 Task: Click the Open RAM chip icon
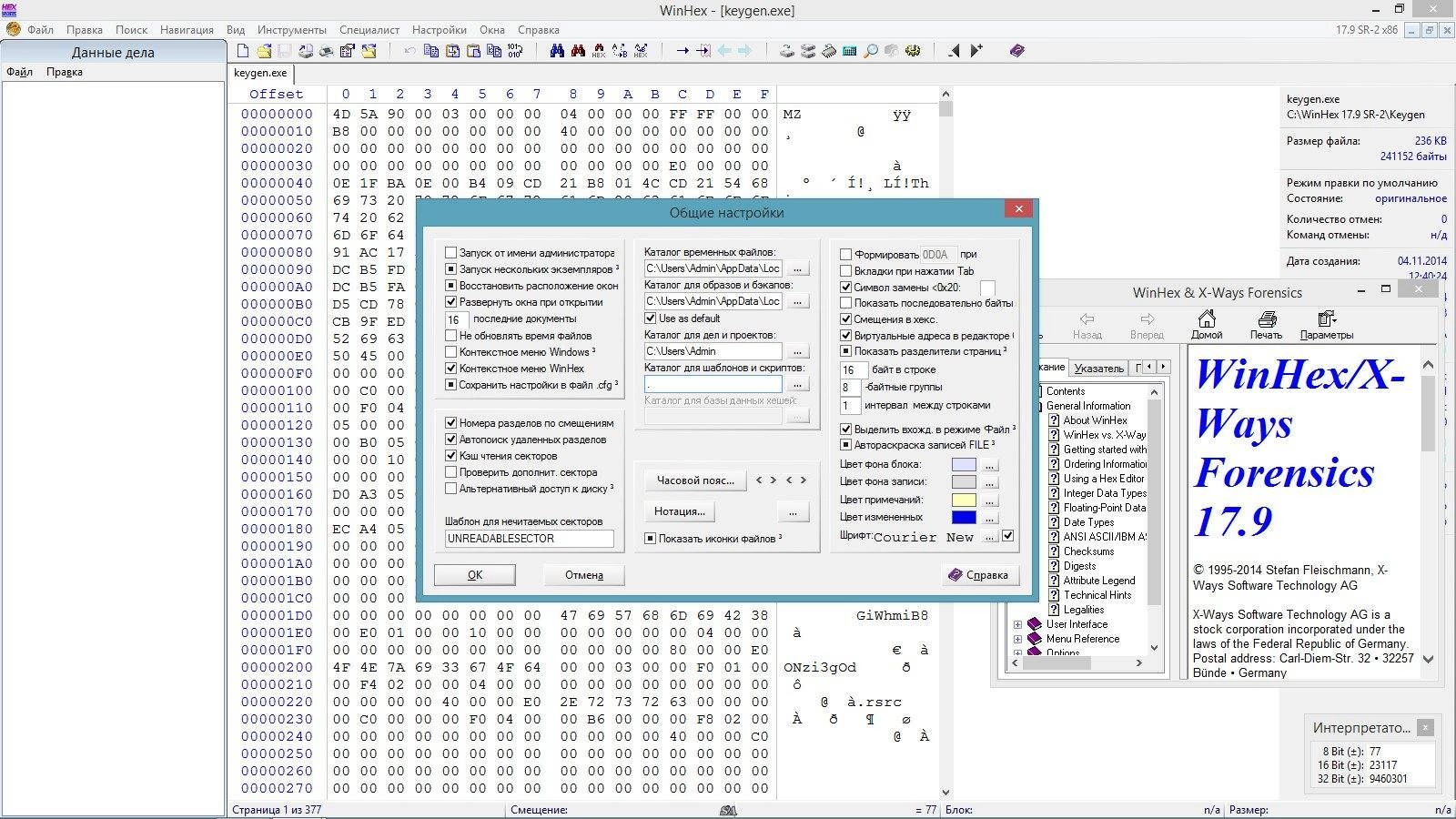(x=828, y=51)
